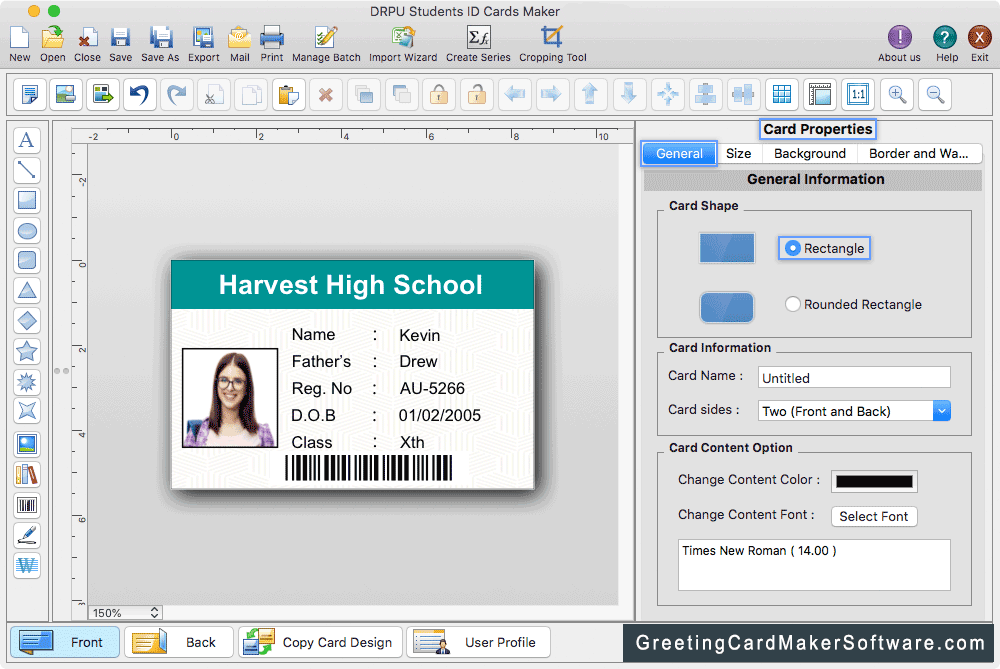Click the Select Font button
Viewport: 1000px width, 669px height.
click(x=874, y=516)
